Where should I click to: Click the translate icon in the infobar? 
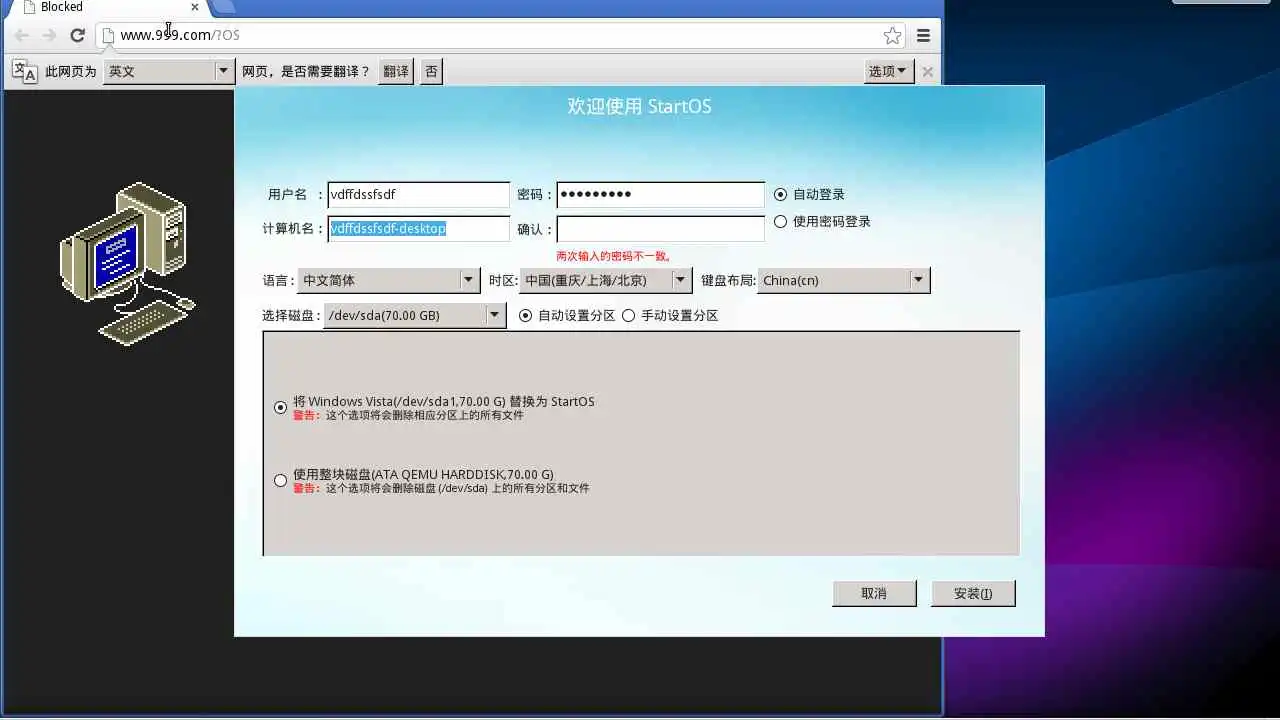24,71
